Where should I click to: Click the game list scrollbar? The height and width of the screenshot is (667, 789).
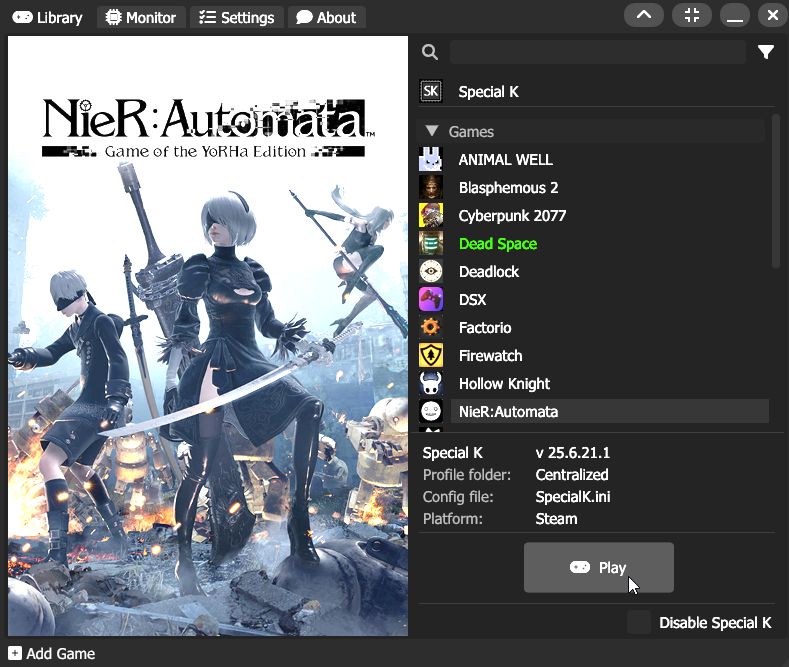click(x=775, y=192)
